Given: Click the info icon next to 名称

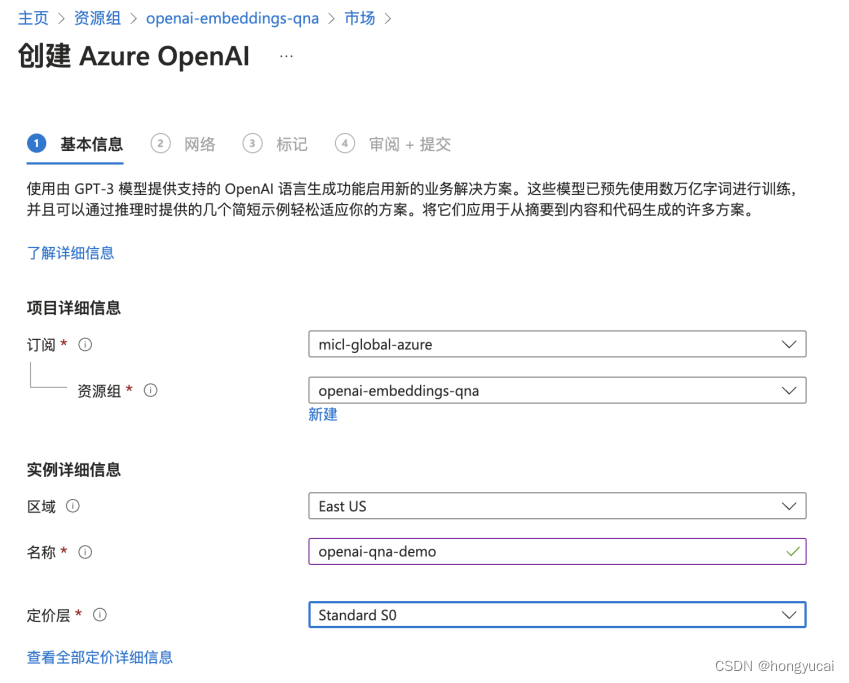Looking at the screenshot, I should point(85,551).
